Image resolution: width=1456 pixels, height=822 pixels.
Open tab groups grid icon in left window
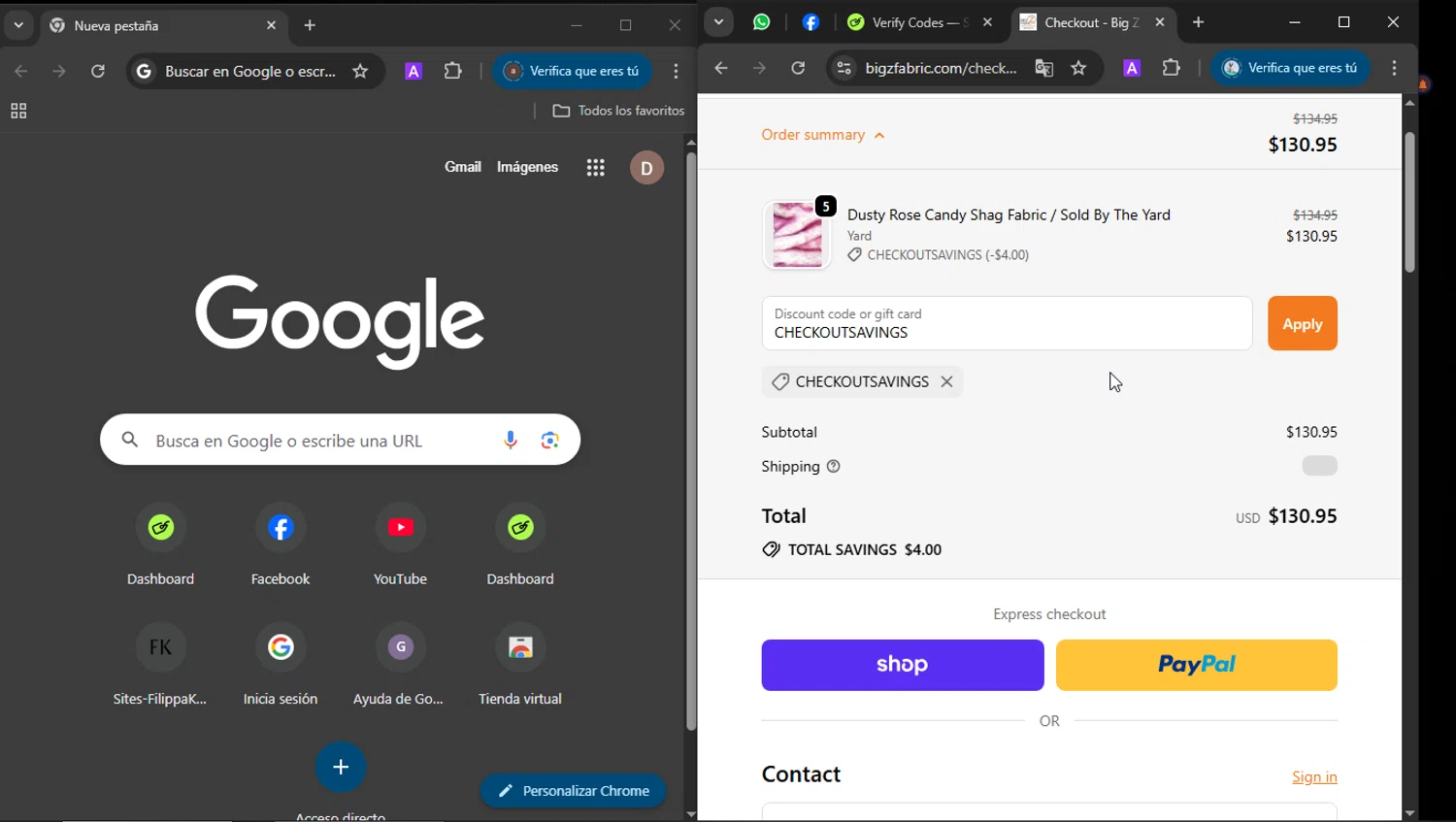pos(18,112)
